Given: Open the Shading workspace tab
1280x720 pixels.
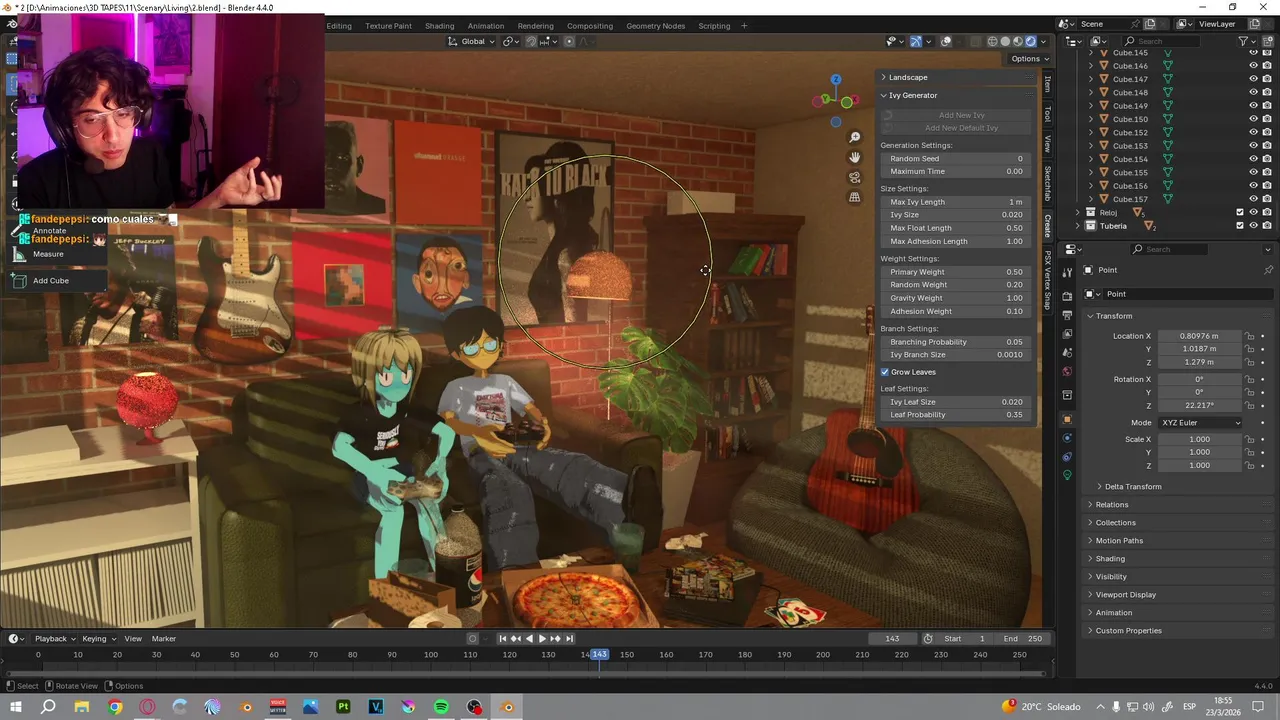Looking at the screenshot, I should [x=439, y=26].
